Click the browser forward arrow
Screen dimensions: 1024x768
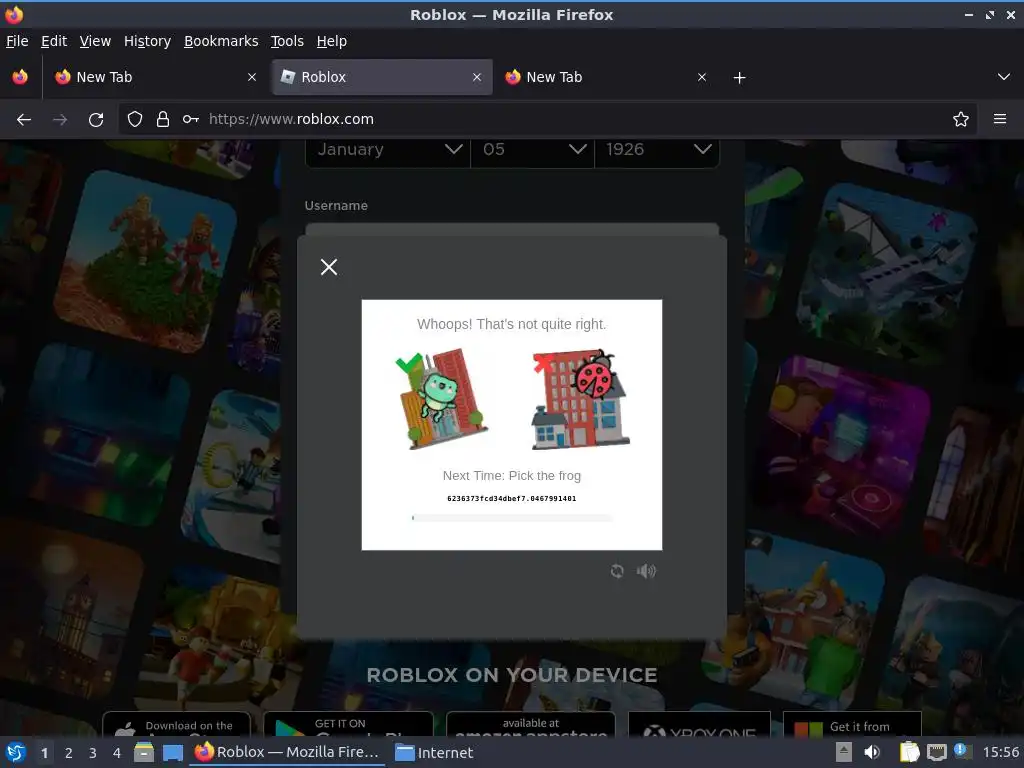click(x=60, y=120)
